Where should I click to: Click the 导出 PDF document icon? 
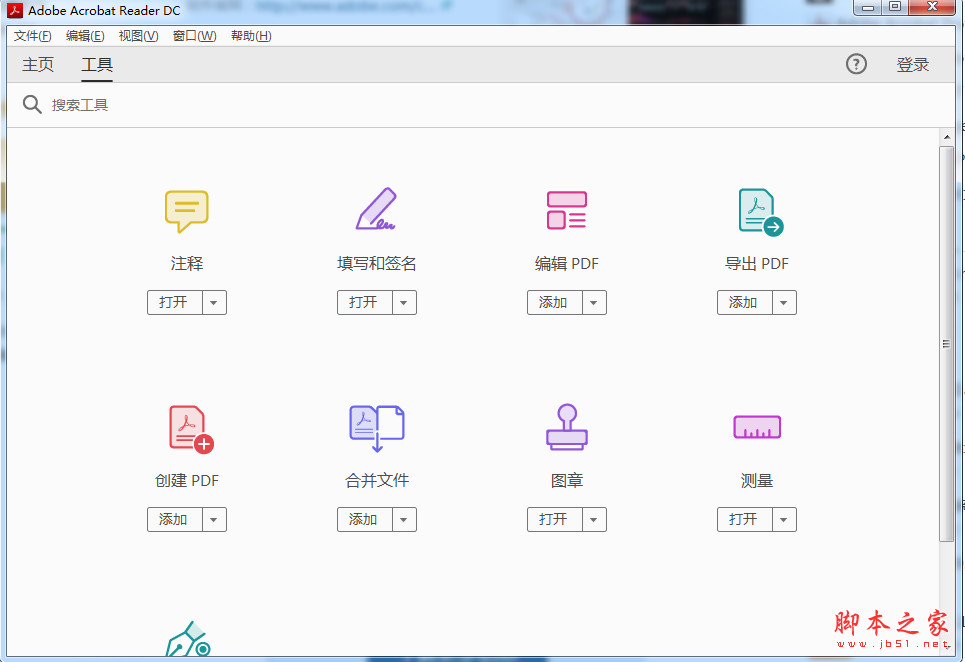(x=761, y=212)
